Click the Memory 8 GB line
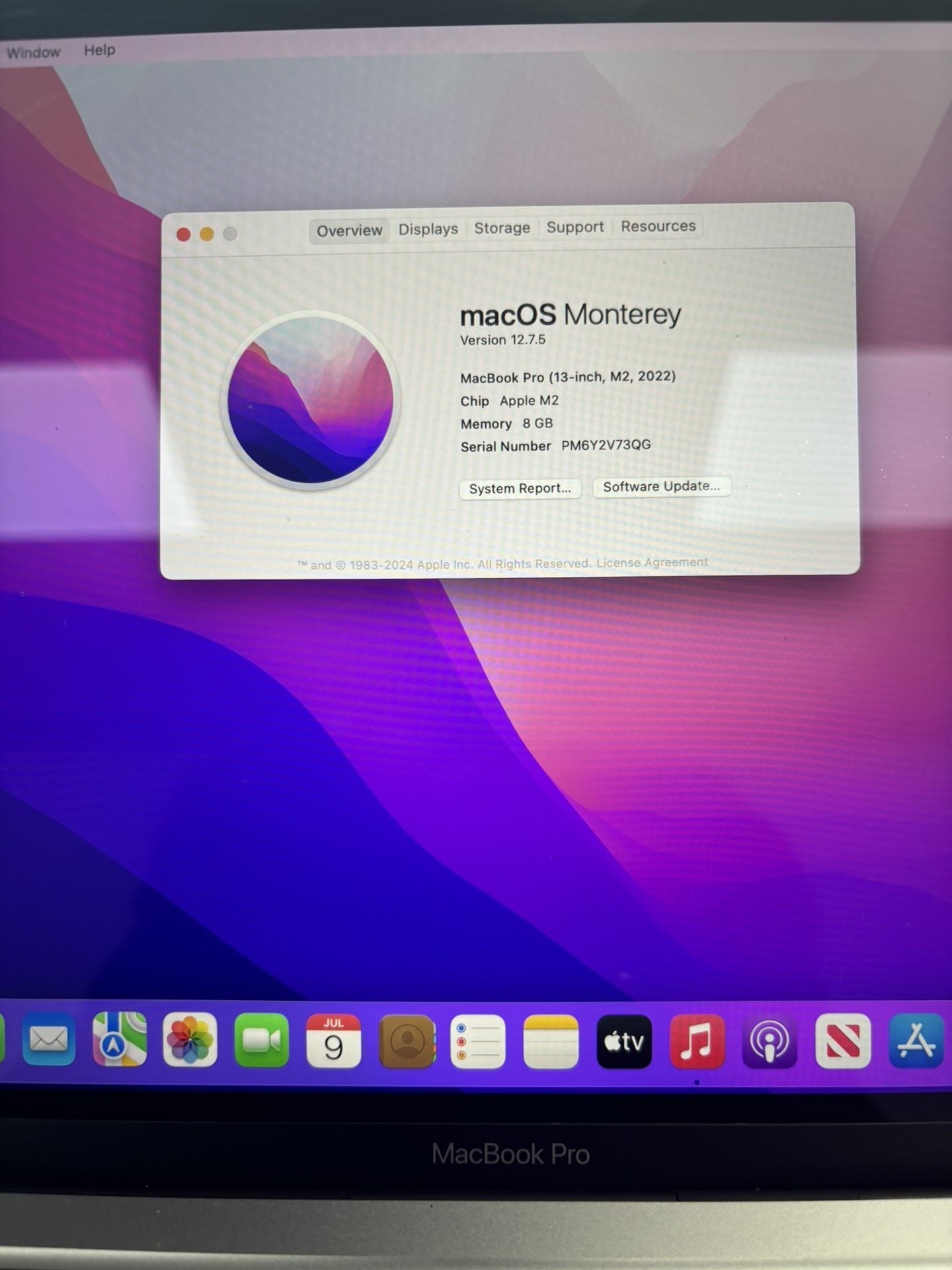This screenshot has width=952, height=1270. [506, 423]
